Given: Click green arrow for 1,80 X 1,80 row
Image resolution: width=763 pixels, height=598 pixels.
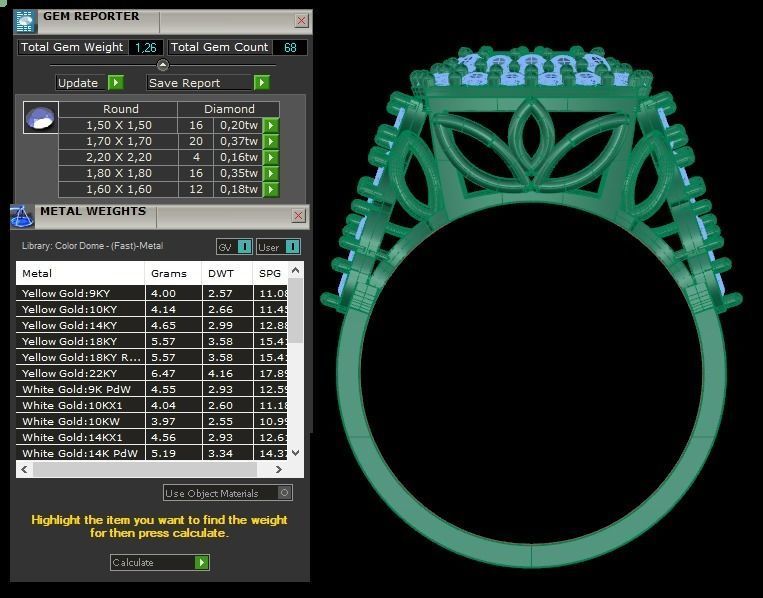Looking at the screenshot, I should (x=271, y=174).
